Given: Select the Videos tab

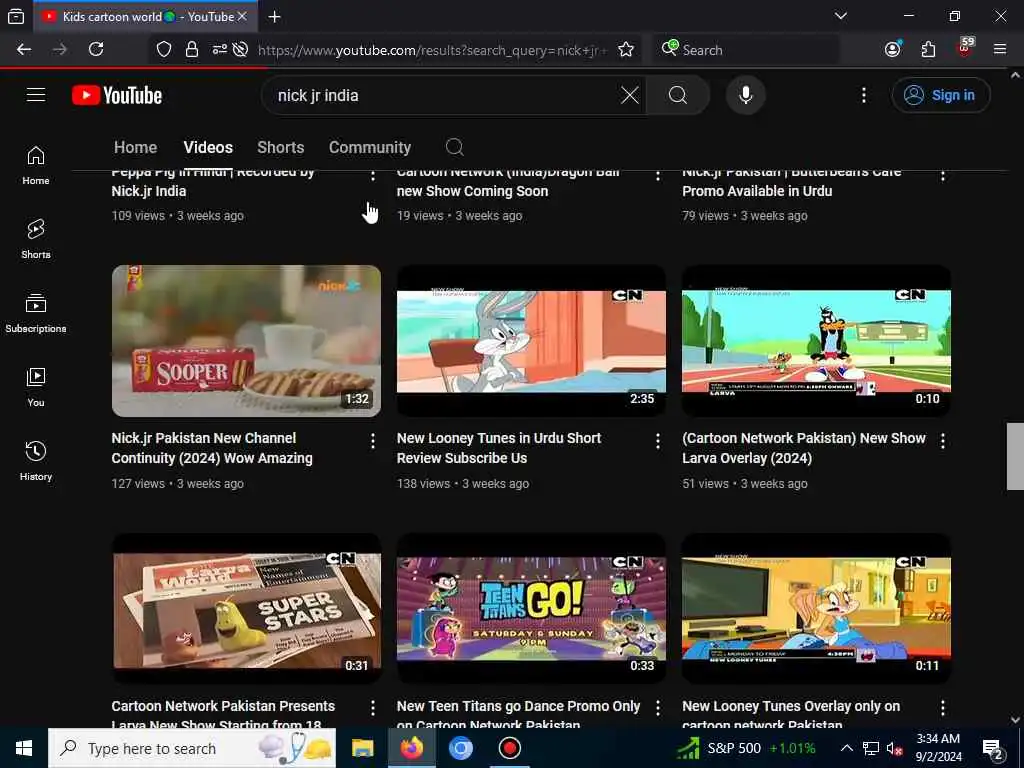Looking at the screenshot, I should [x=208, y=148].
